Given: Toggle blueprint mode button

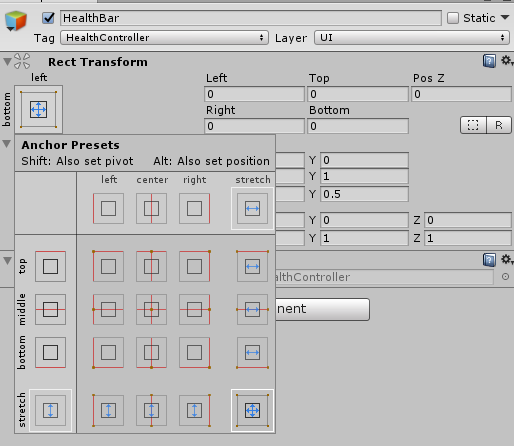Looking at the screenshot, I should (x=473, y=125).
